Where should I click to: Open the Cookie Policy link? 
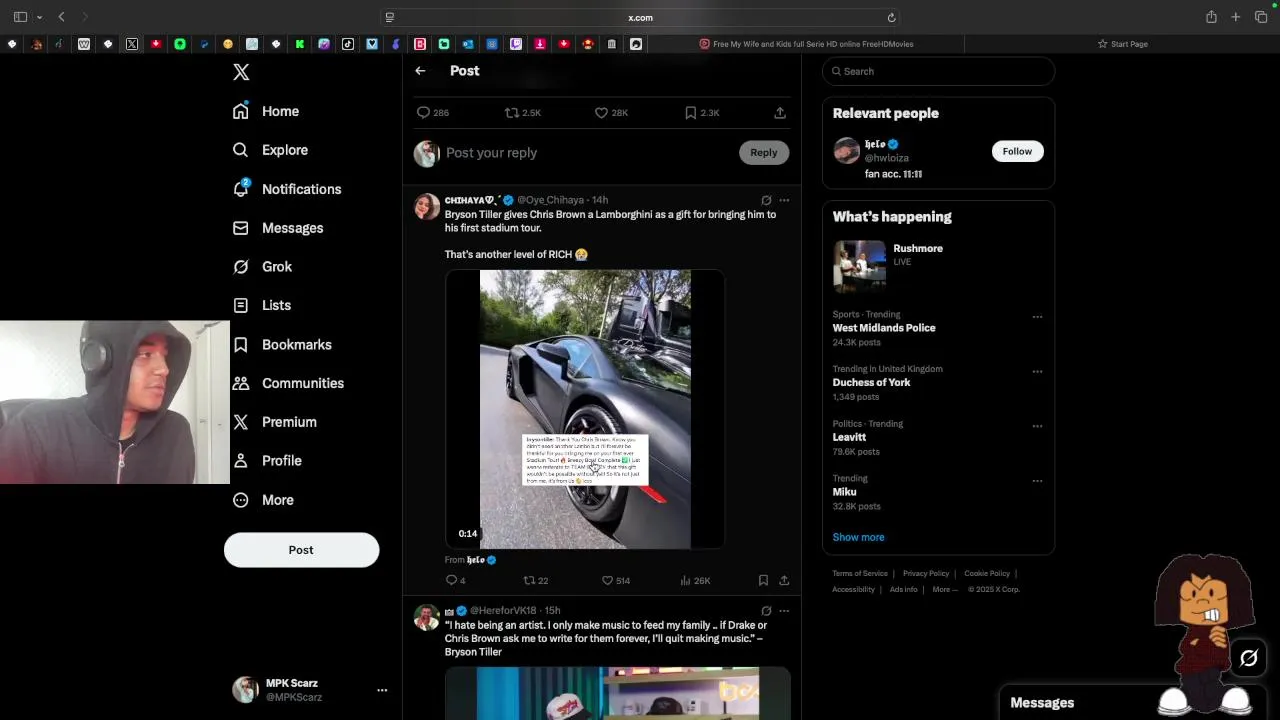click(x=987, y=573)
